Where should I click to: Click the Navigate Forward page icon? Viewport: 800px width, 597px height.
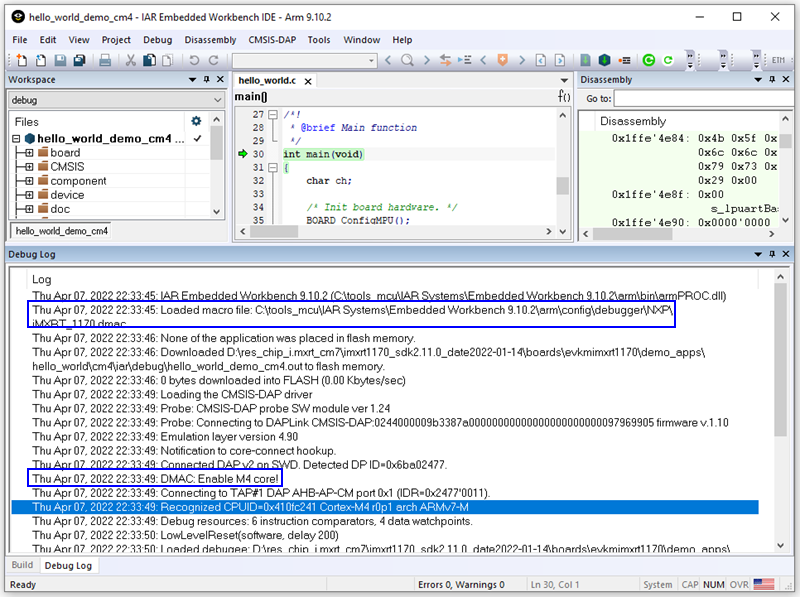point(560,60)
